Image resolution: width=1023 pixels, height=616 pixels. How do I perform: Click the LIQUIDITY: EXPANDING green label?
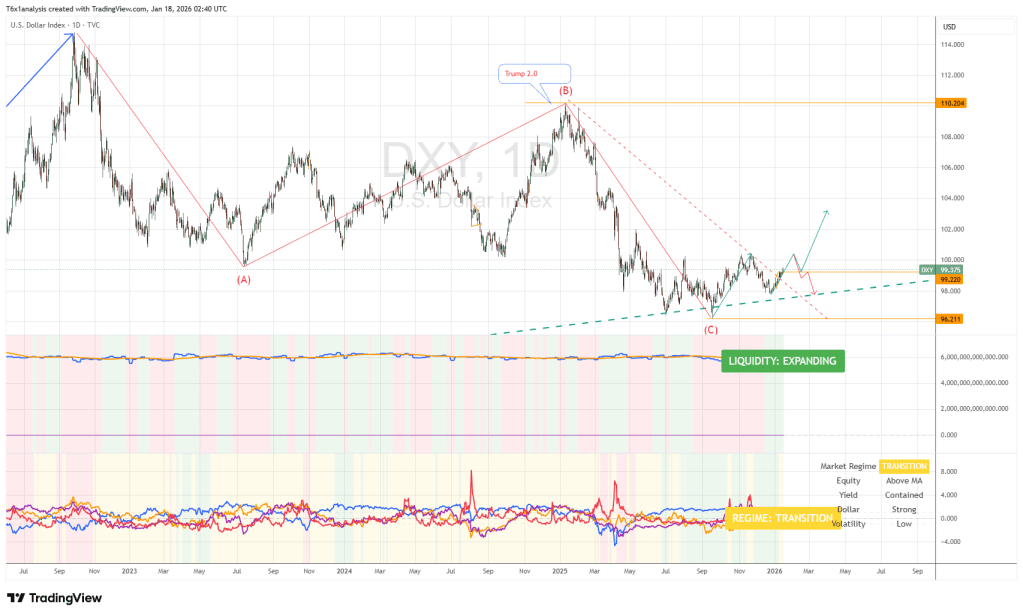(x=782, y=361)
